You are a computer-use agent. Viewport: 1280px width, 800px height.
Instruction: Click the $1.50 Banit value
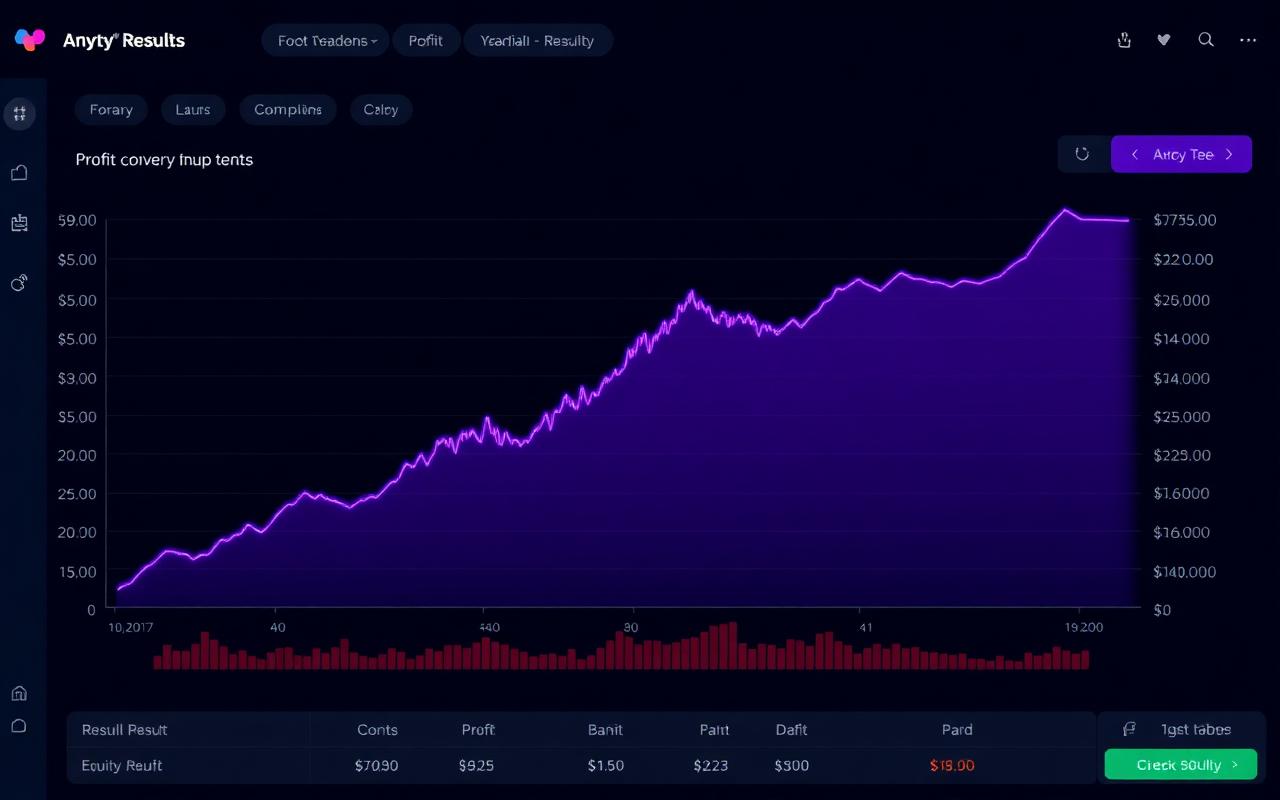[605, 765]
